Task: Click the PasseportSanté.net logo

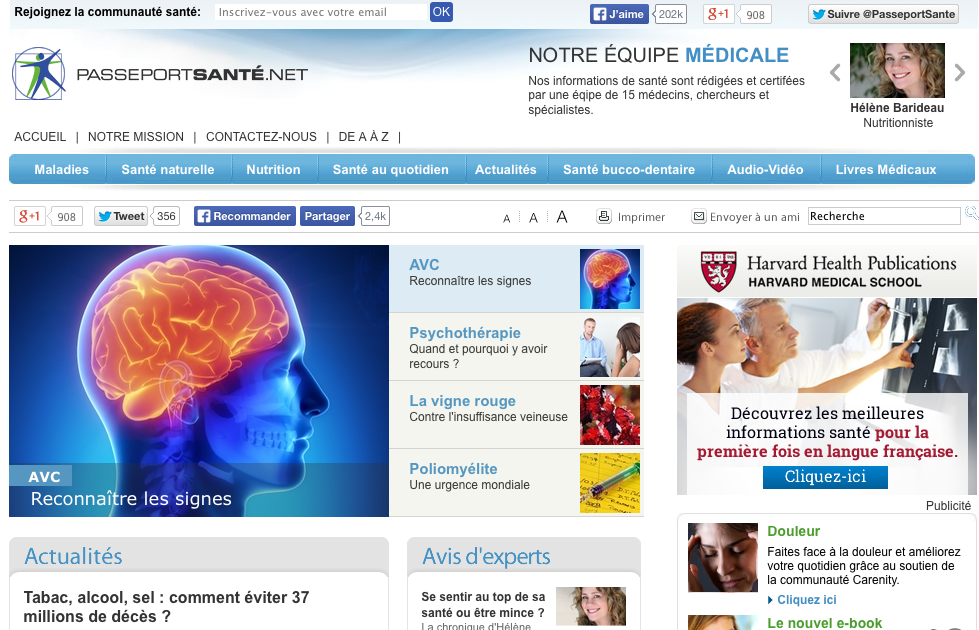Action: coord(160,74)
